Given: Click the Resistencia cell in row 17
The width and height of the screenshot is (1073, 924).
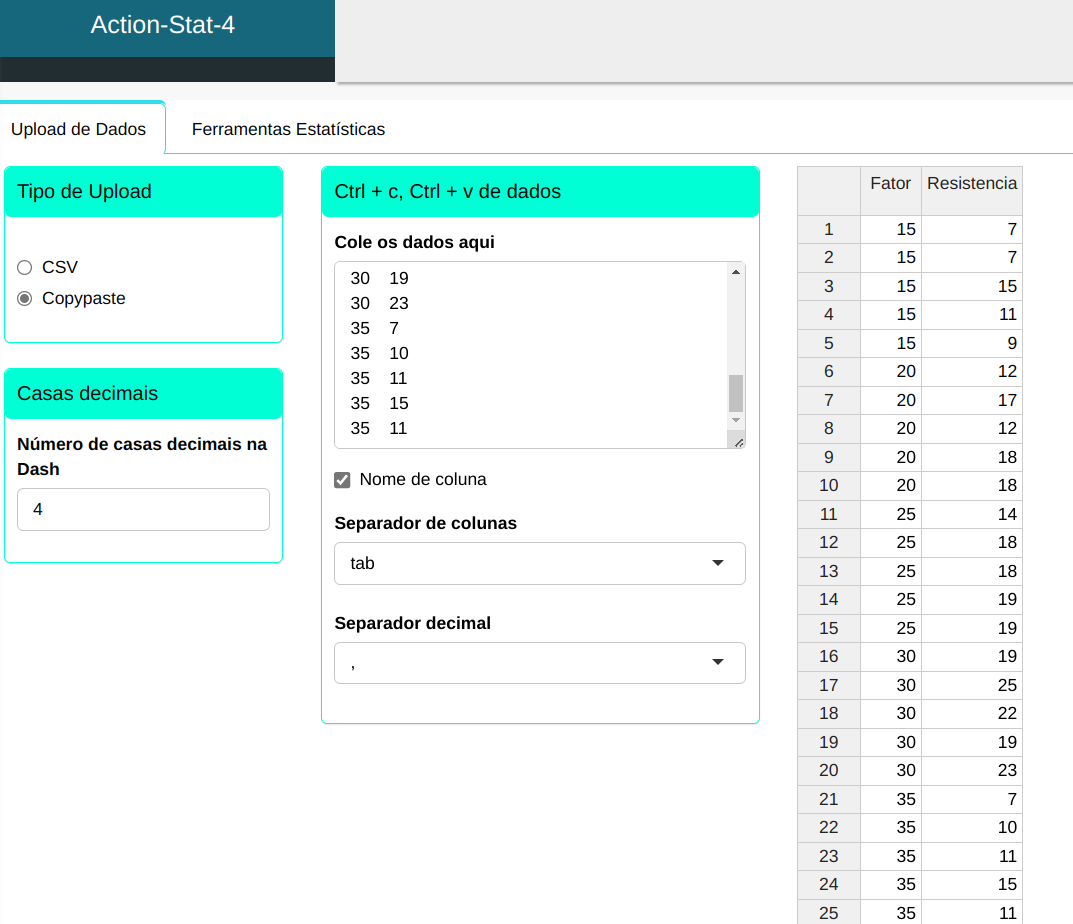Looking at the screenshot, I should coord(971,685).
